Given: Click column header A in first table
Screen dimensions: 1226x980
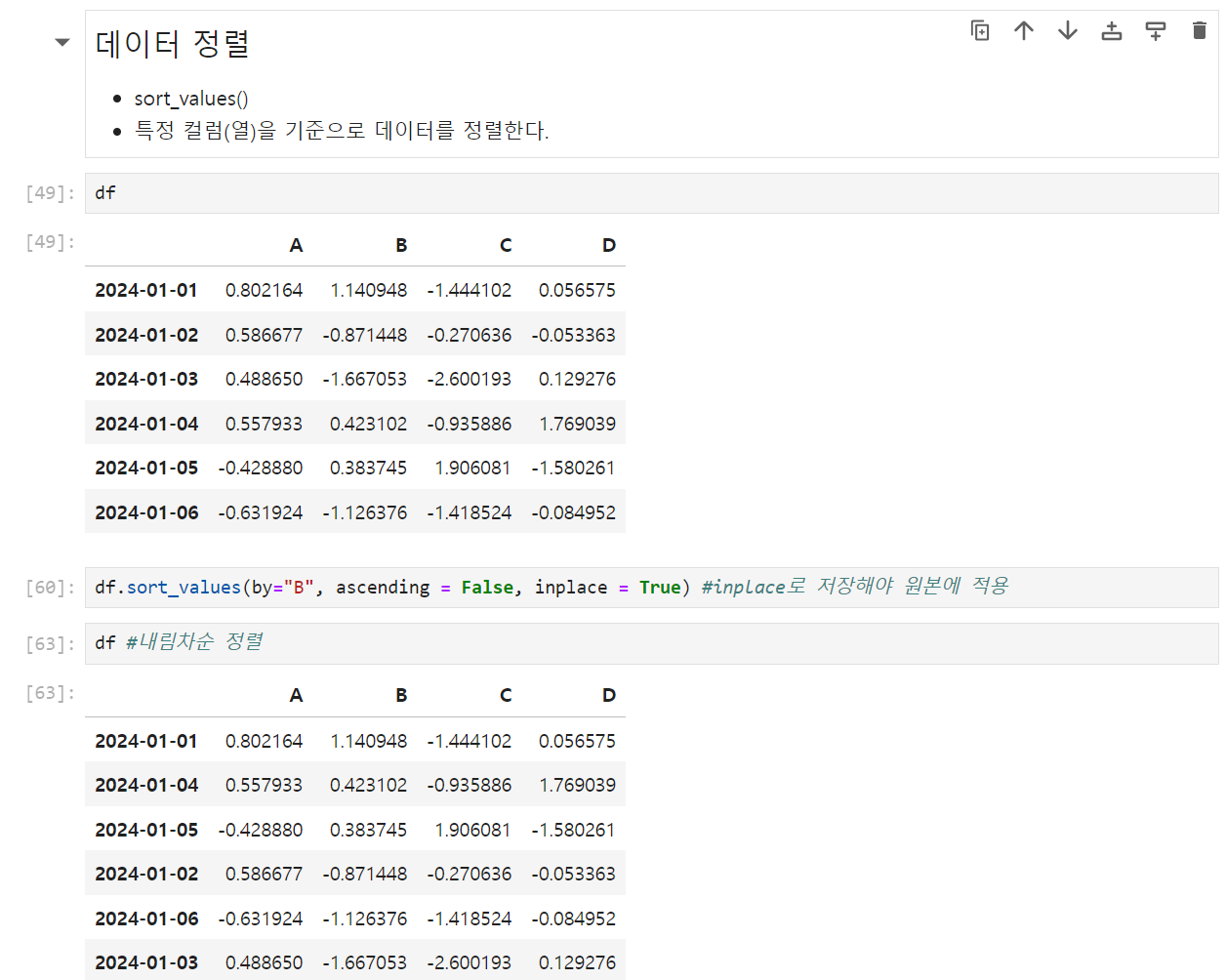Looking at the screenshot, I should click(x=296, y=245).
